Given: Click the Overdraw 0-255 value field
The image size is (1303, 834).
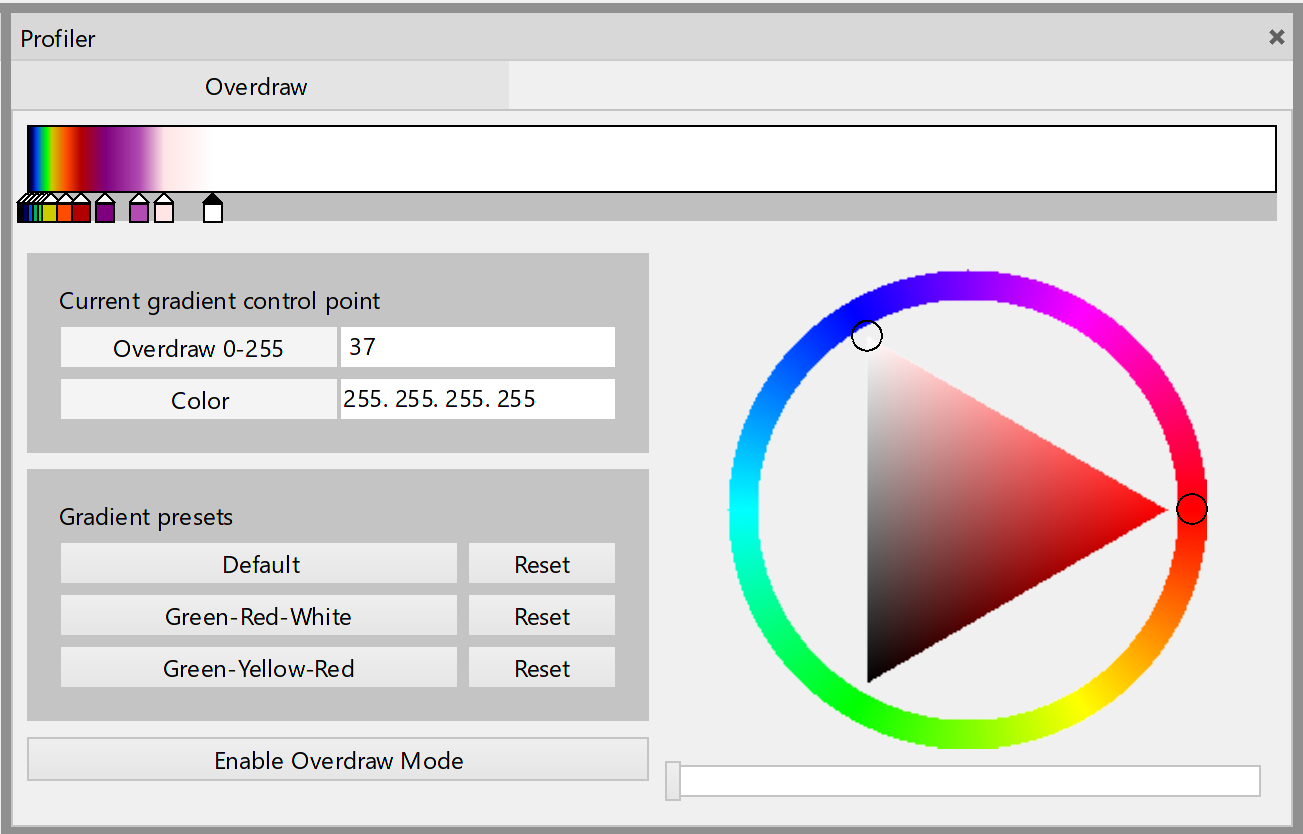Looking at the screenshot, I should pyautogui.click(x=477, y=348).
